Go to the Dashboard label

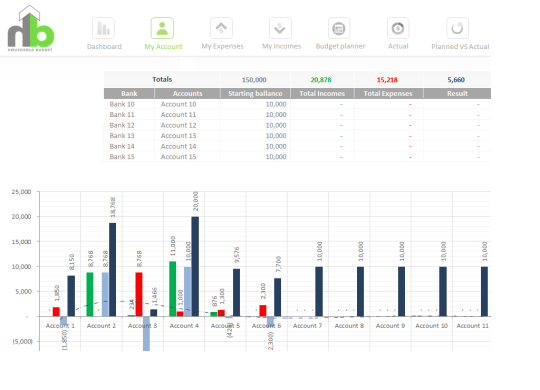pyautogui.click(x=104, y=47)
